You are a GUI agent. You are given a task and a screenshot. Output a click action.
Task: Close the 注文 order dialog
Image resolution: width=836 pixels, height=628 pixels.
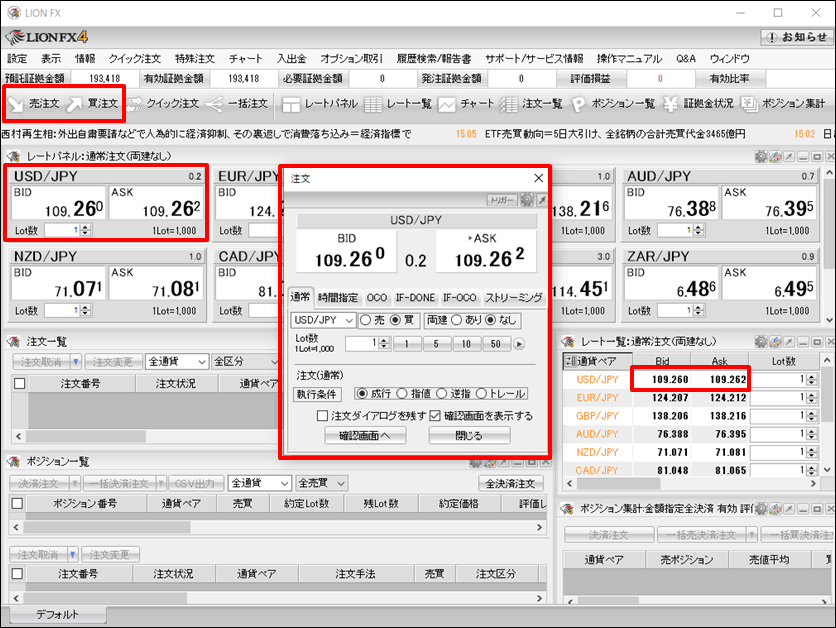[x=538, y=178]
